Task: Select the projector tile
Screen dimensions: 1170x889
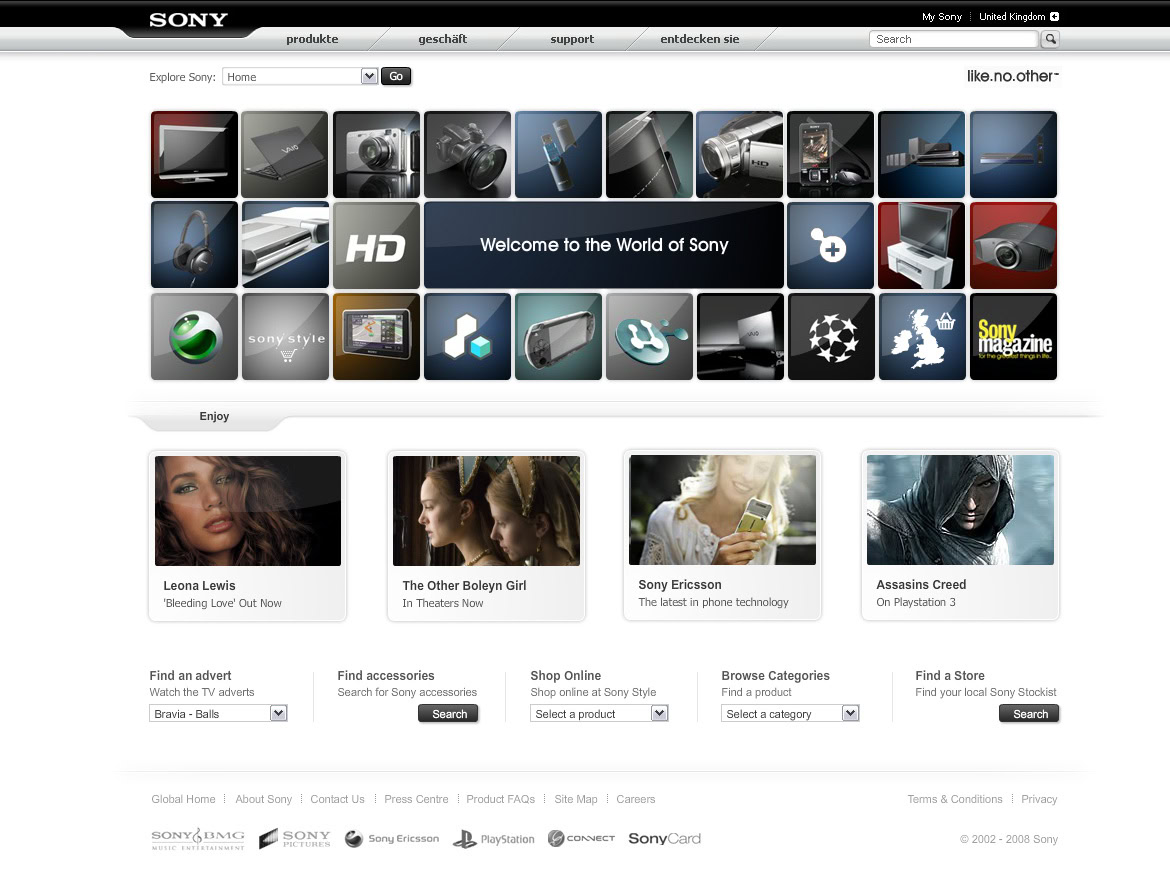Action: click(x=1013, y=245)
